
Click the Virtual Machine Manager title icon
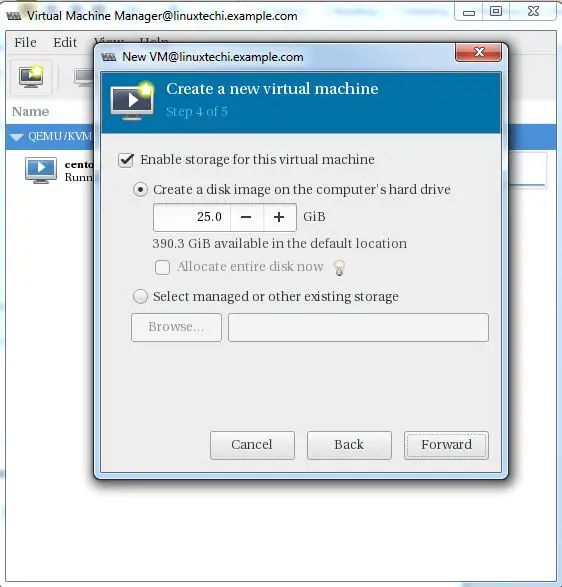coord(13,16)
